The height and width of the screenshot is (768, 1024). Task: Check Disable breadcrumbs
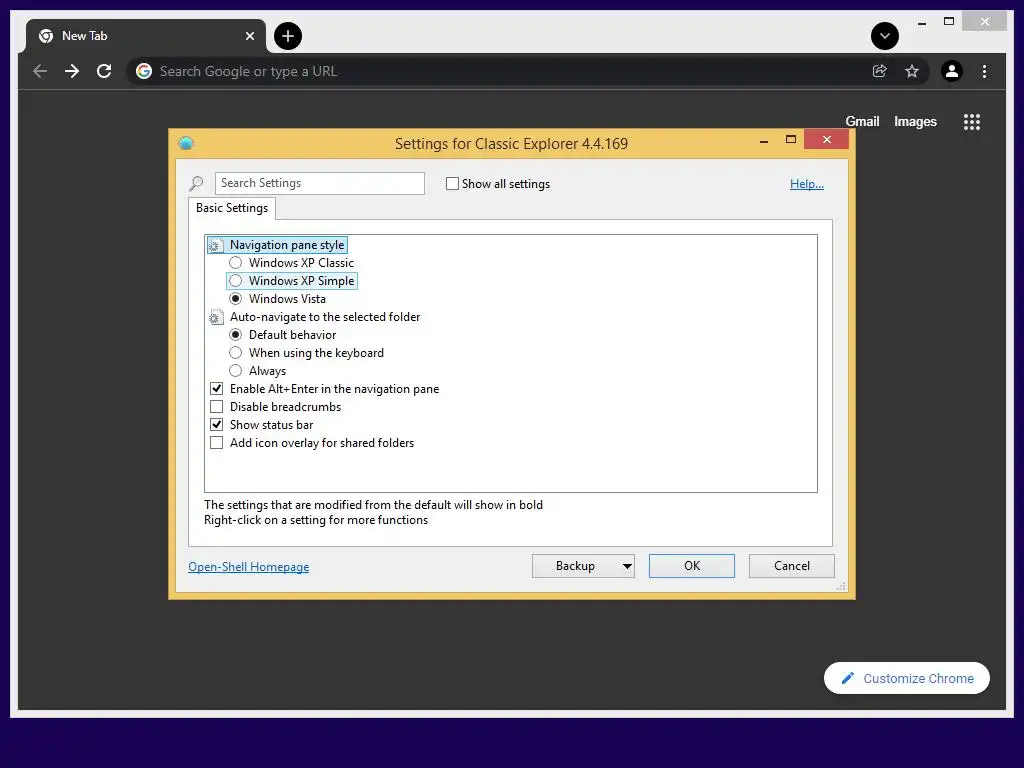[217, 407]
